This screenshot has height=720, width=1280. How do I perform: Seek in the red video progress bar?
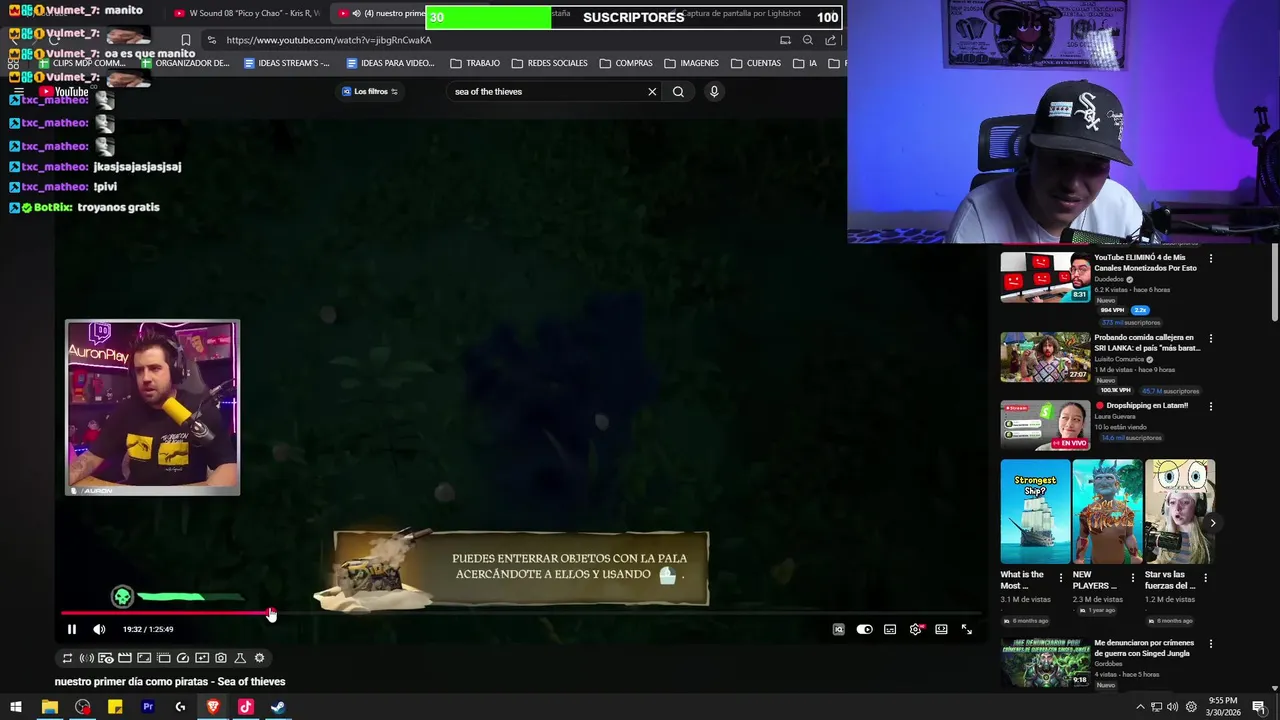tap(520, 613)
